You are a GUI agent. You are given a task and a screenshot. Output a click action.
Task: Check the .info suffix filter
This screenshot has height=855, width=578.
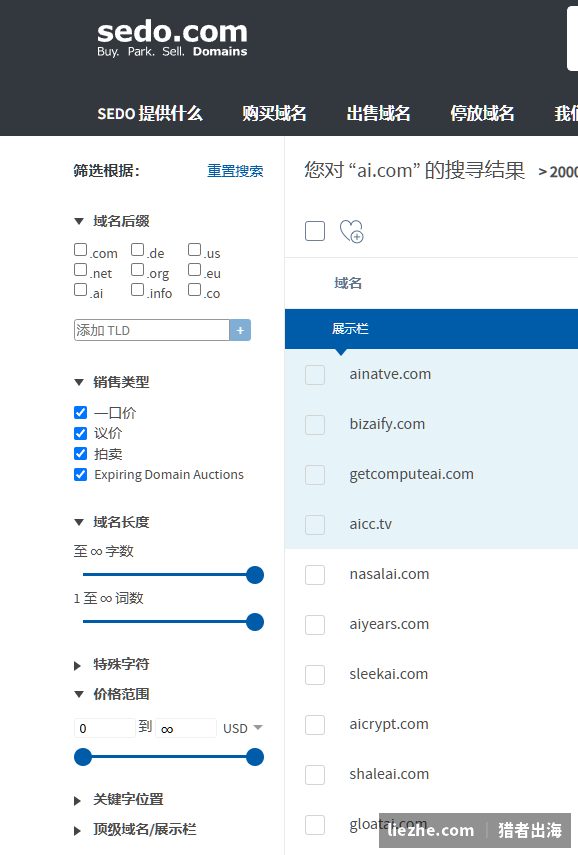point(137,290)
